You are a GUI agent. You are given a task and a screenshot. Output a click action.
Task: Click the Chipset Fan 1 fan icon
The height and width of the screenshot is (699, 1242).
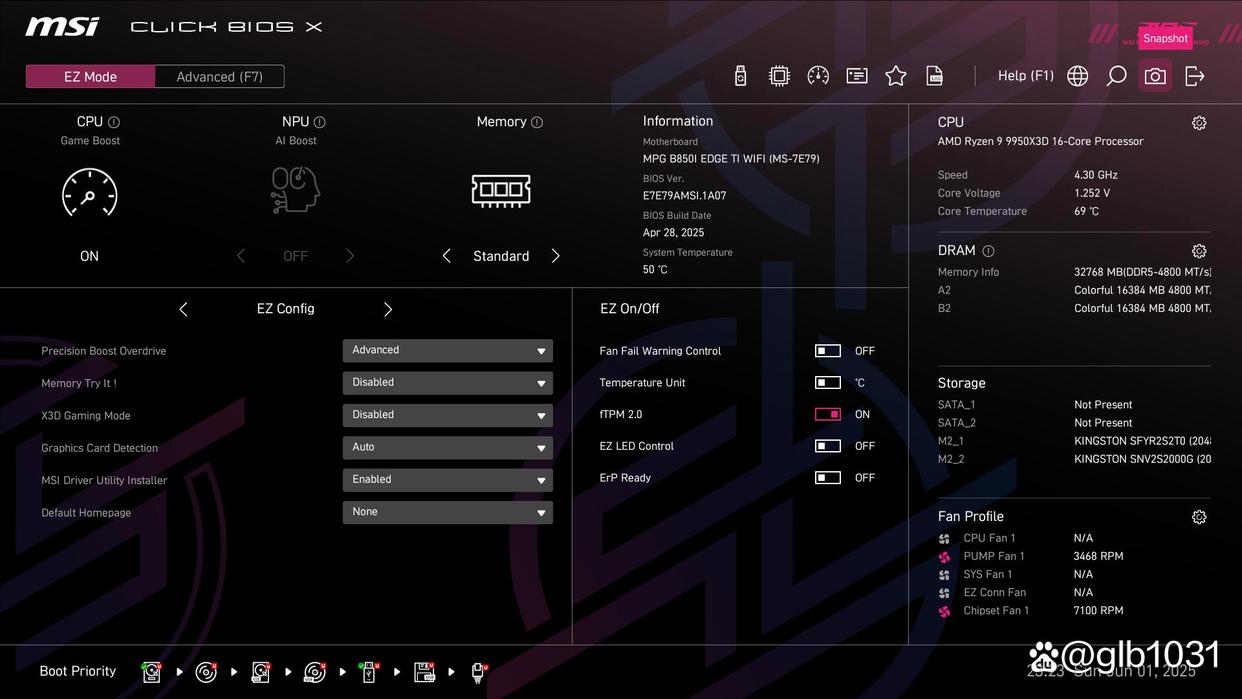pyautogui.click(x=944, y=611)
